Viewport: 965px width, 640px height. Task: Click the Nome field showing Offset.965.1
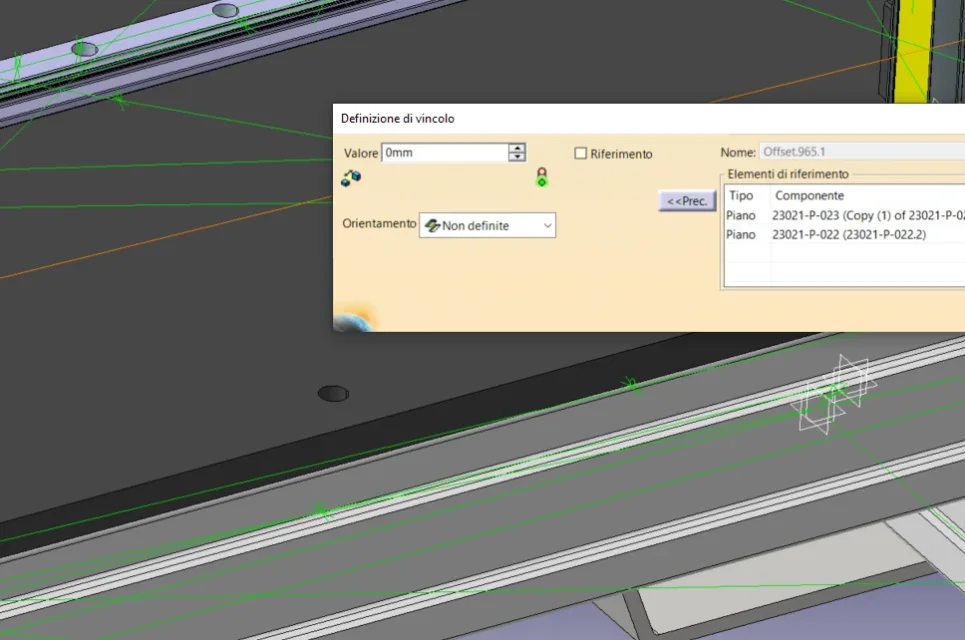(862, 152)
